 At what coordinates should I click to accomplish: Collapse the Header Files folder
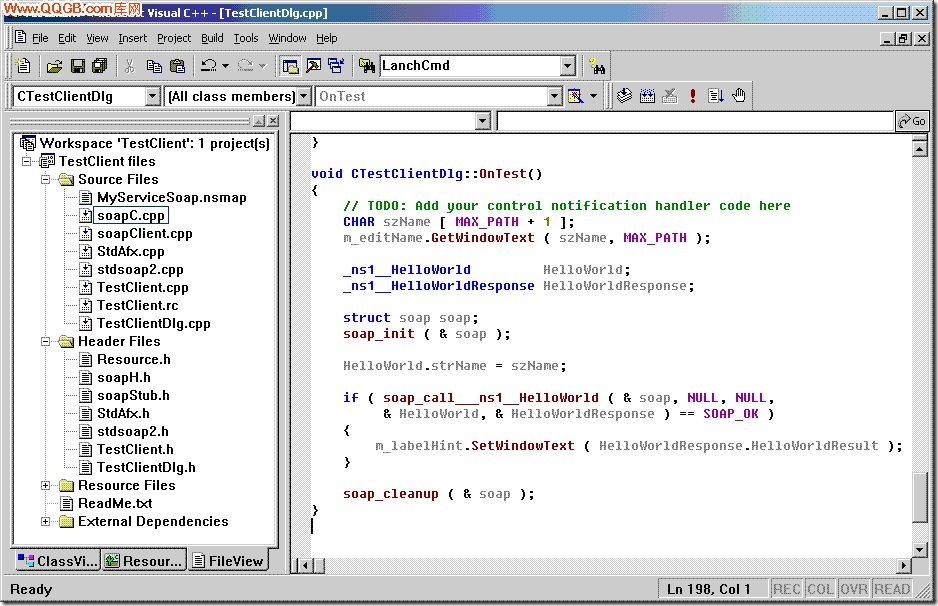(x=45, y=342)
